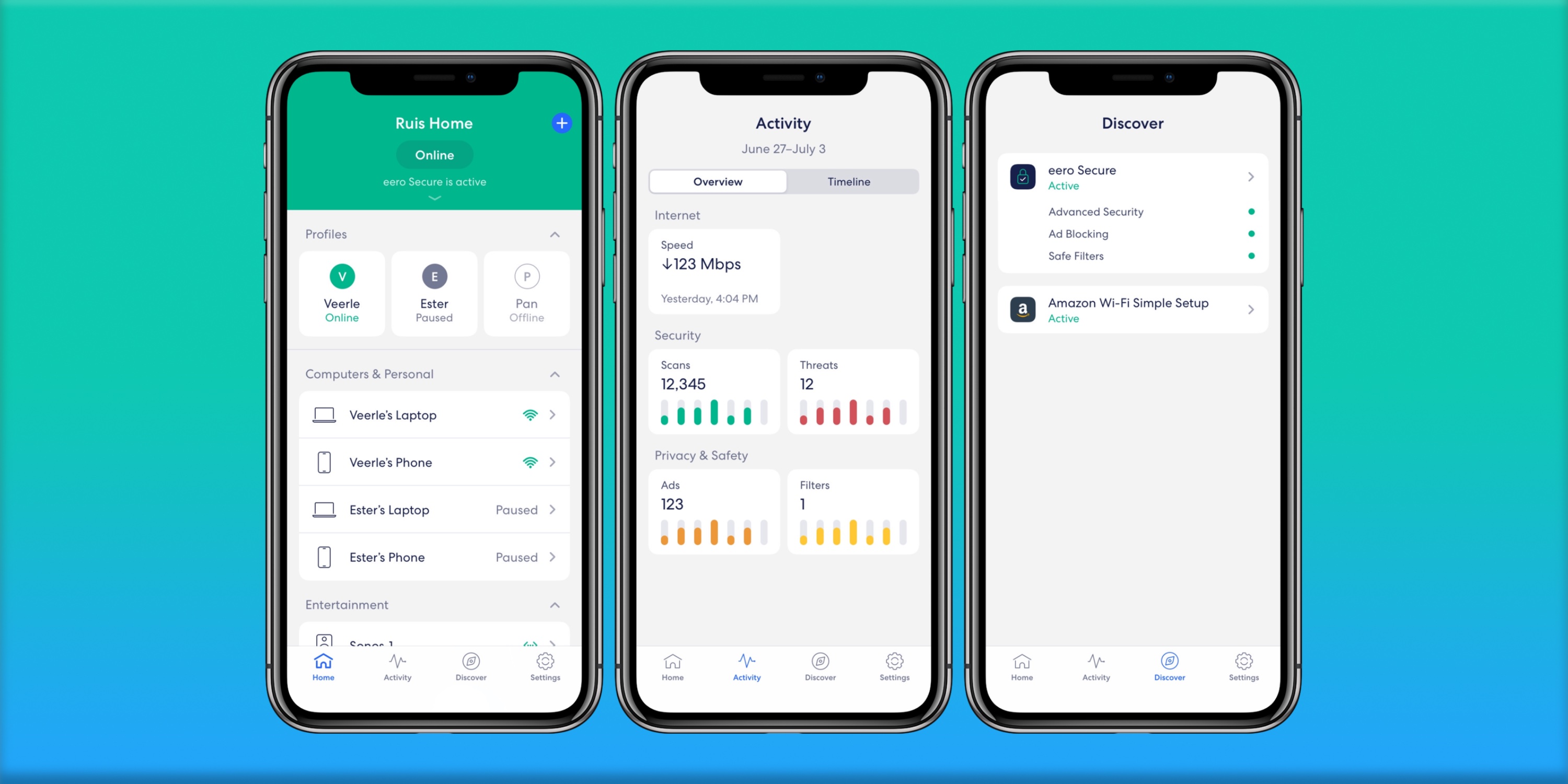This screenshot has height=784, width=1568.
Task: Select the Overview tab in Activity
Action: (718, 181)
